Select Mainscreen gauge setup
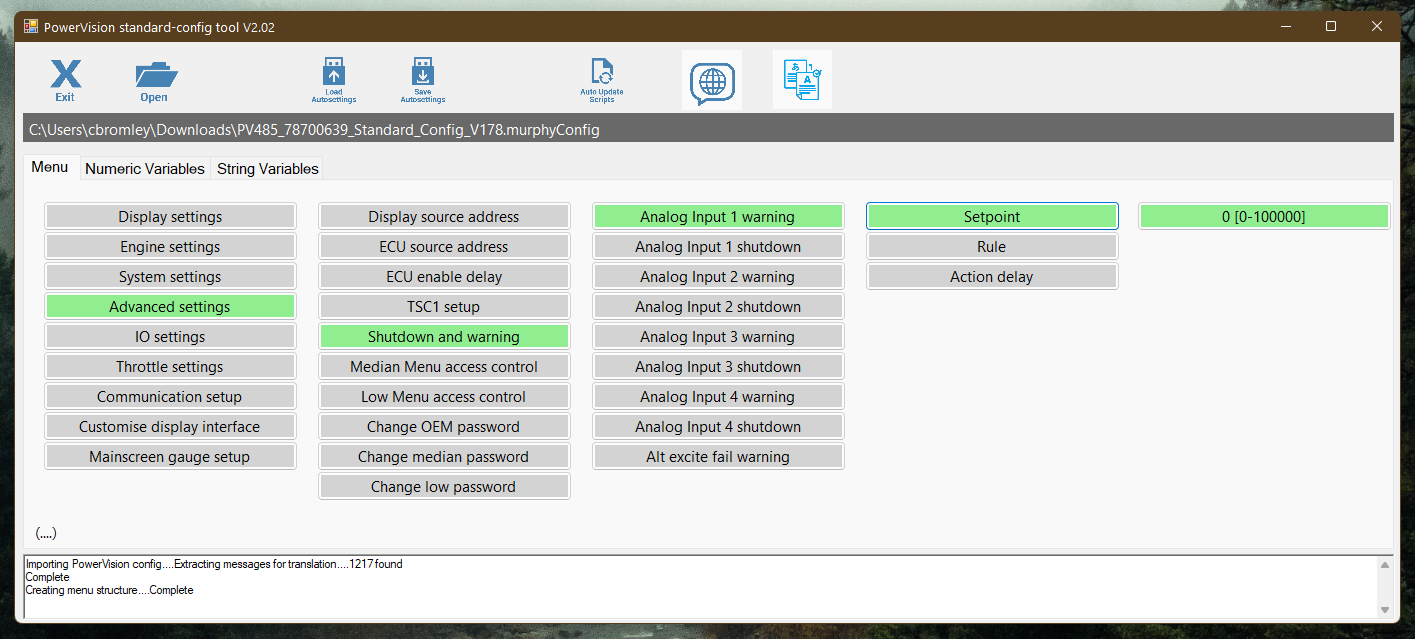 click(169, 456)
